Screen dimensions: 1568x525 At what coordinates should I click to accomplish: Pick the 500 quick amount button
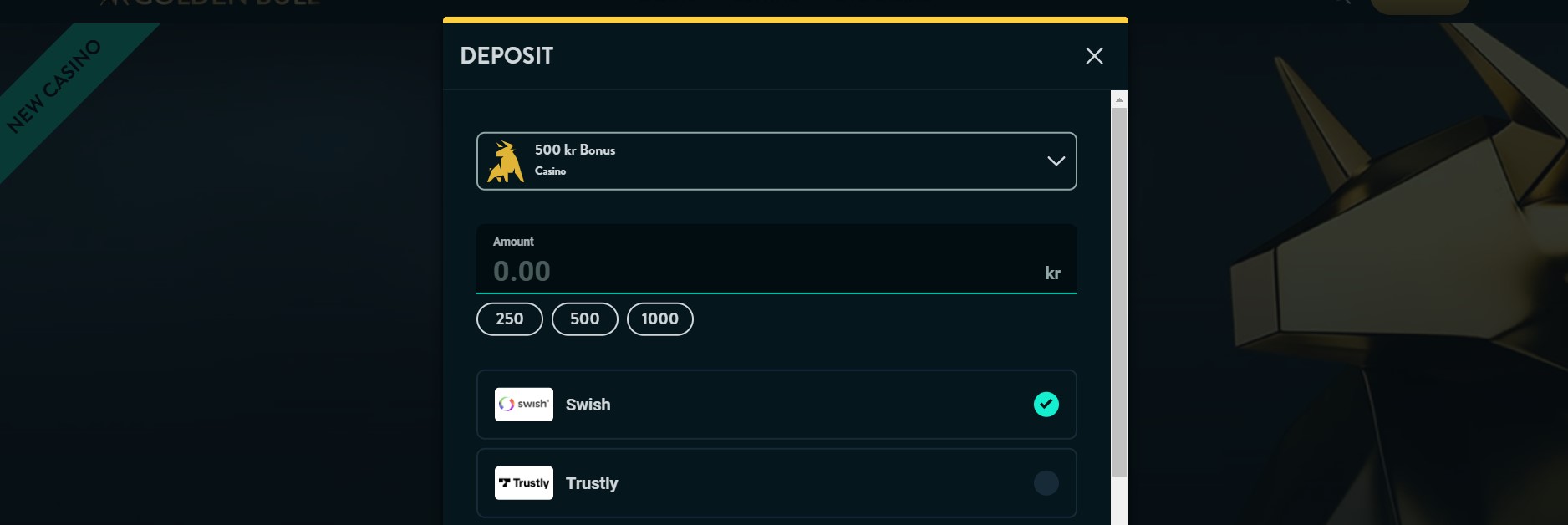pyautogui.click(x=584, y=319)
